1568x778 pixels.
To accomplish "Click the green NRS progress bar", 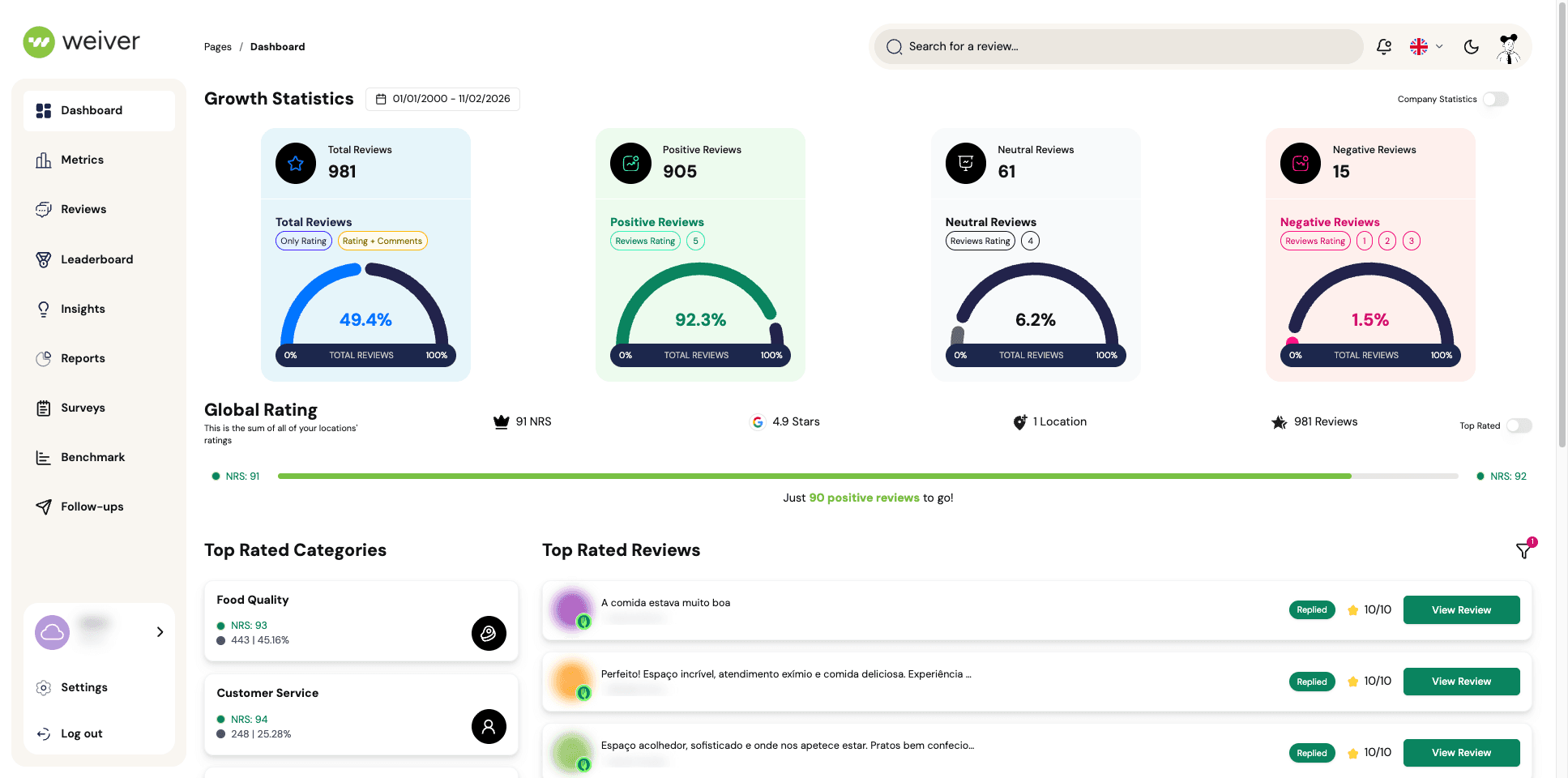I will point(814,477).
